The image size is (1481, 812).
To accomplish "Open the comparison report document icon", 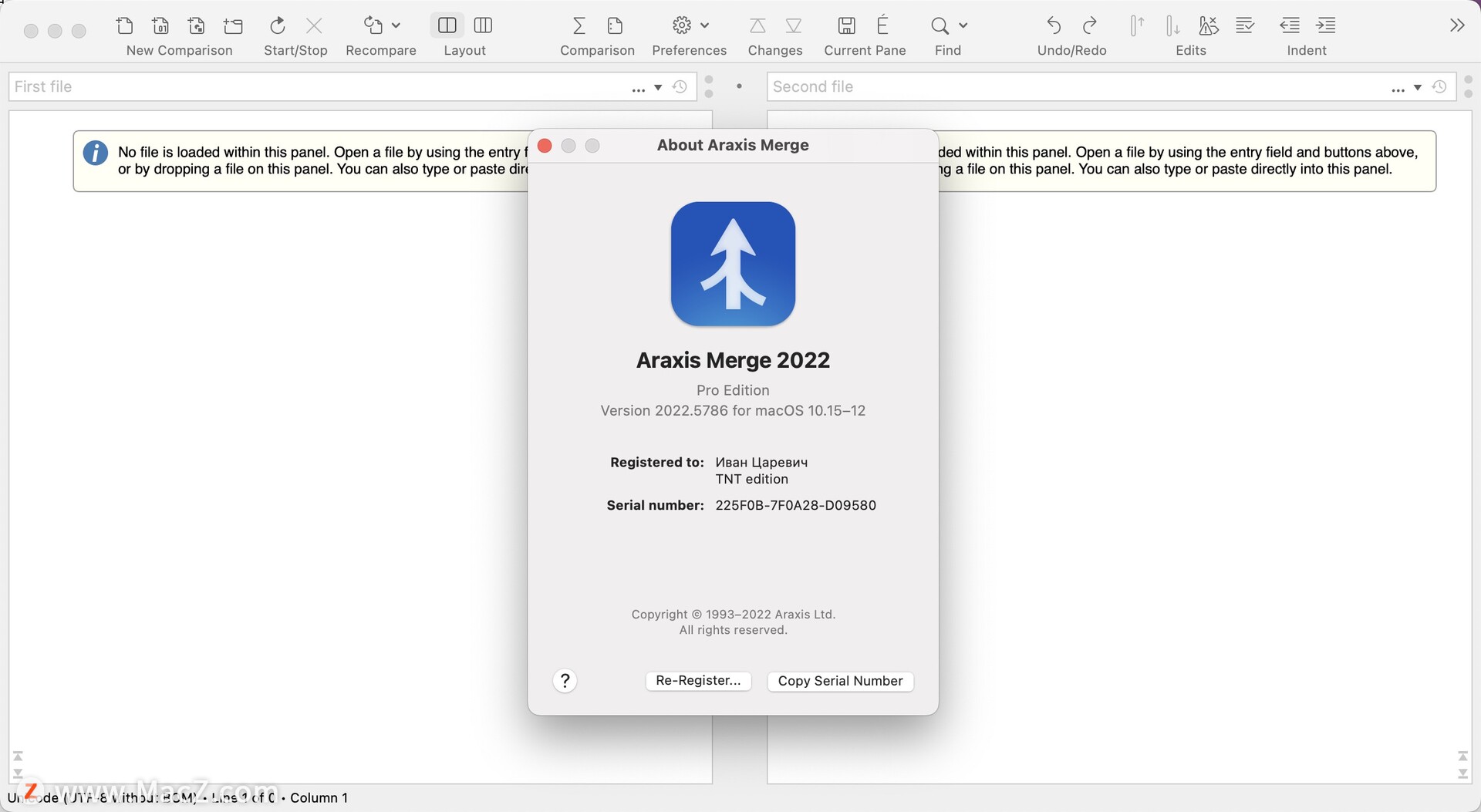I will (615, 25).
